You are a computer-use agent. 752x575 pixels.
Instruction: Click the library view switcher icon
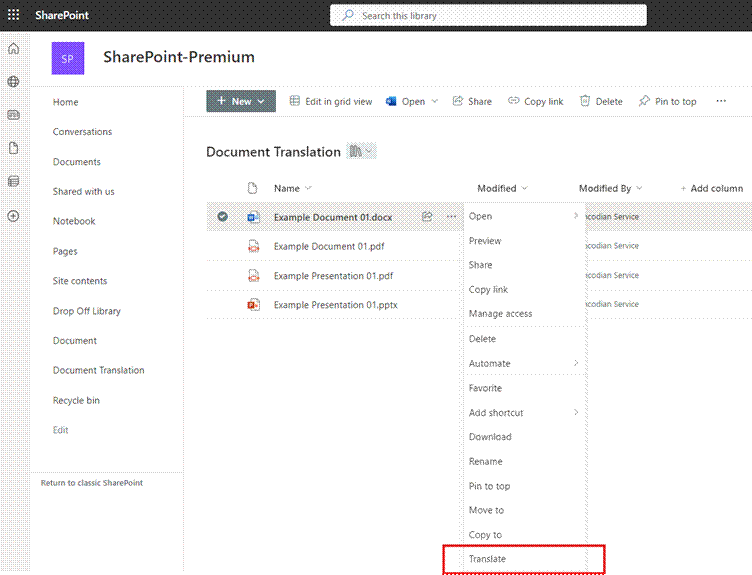click(361, 152)
